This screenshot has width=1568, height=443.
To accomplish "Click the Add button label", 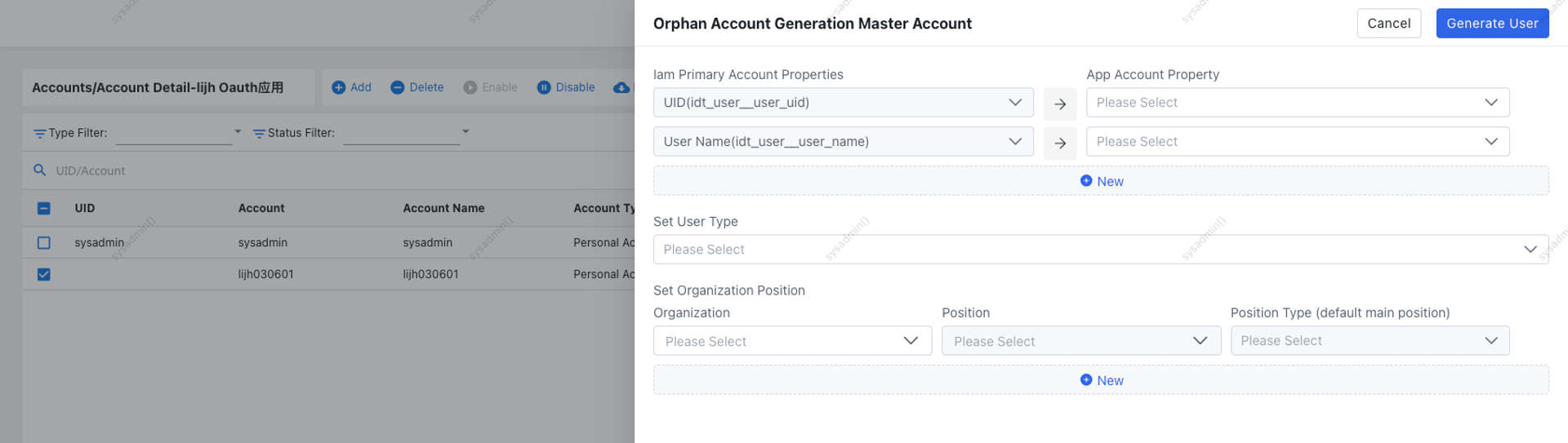I will (x=361, y=87).
